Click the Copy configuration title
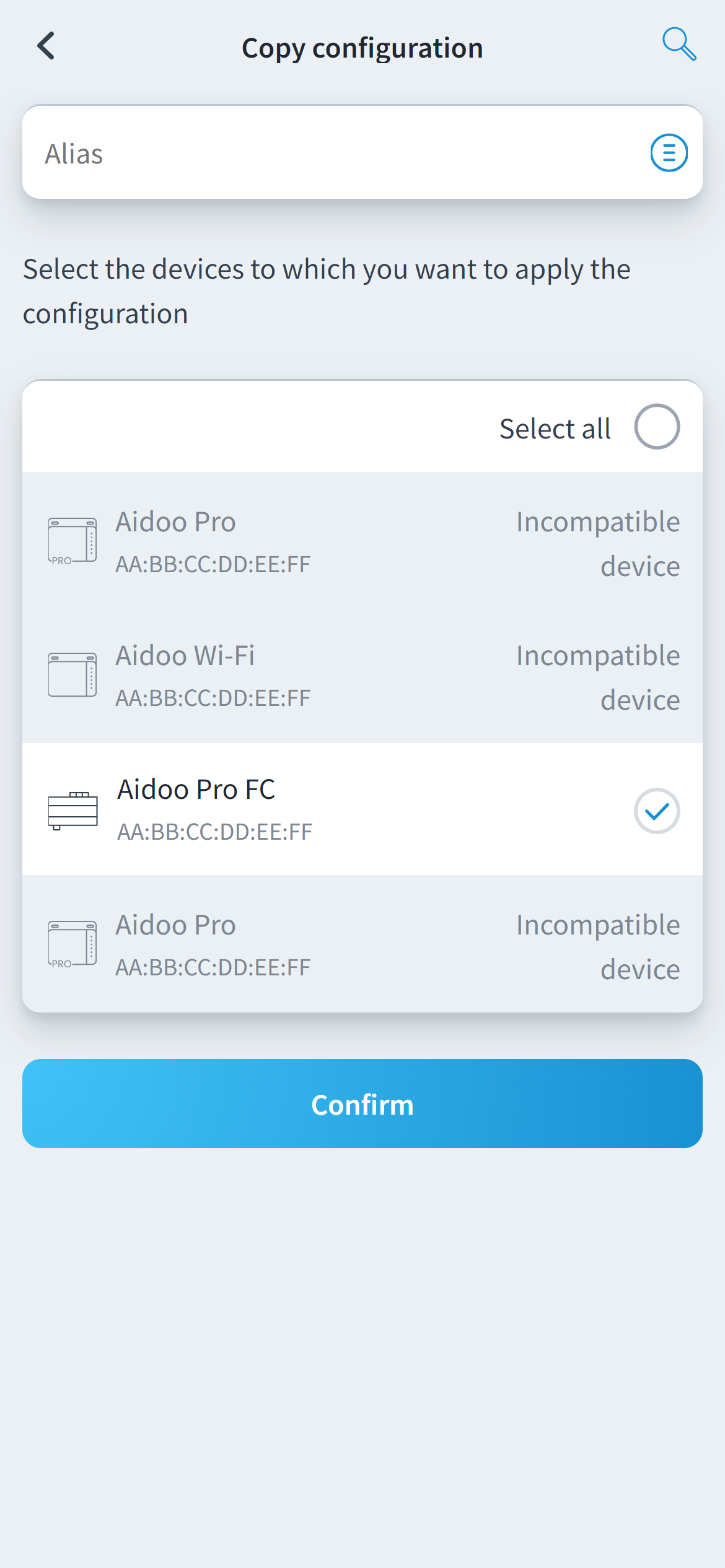Viewport: 725px width, 1568px height. pos(362,48)
